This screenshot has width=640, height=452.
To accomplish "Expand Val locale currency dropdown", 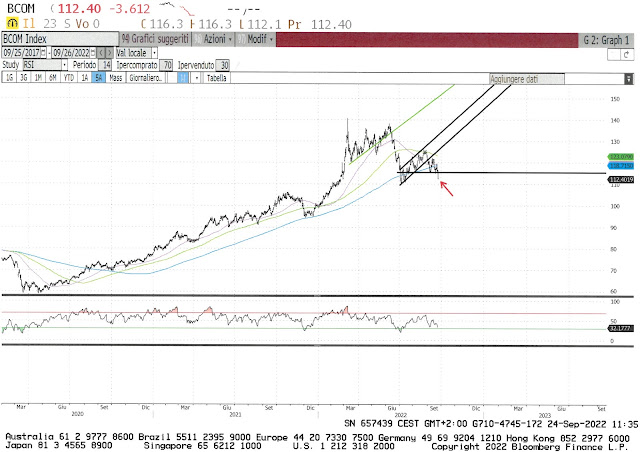I will 154,53.
